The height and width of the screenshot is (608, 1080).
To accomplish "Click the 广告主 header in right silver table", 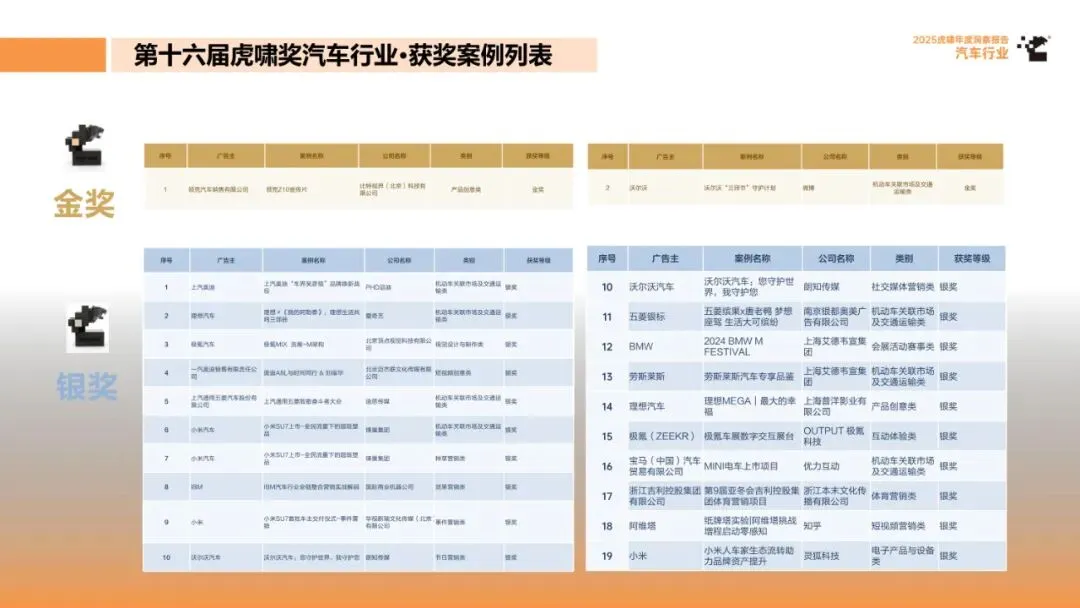I will tap(665, 259).
